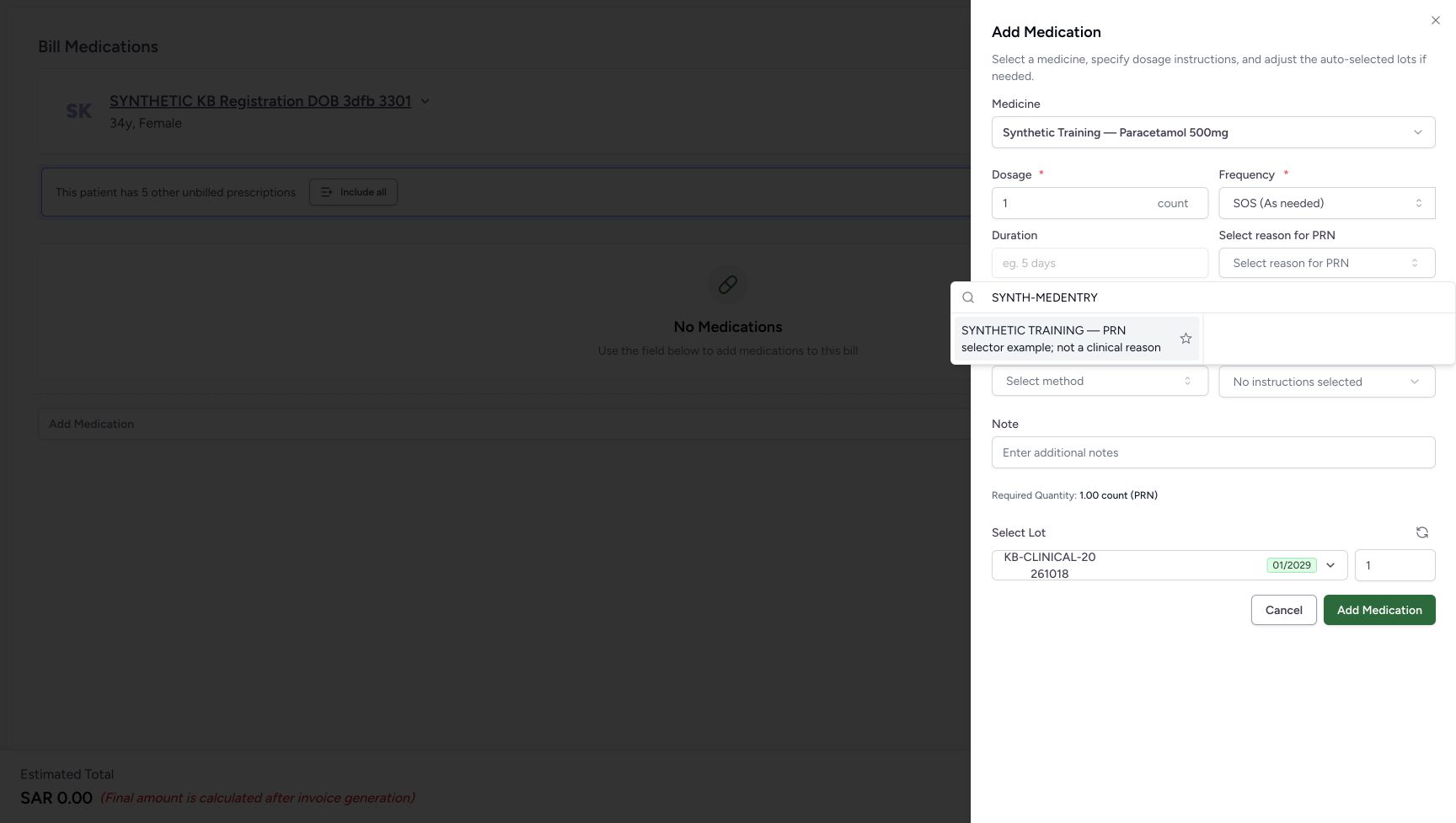Click the 01/2029 expiry badge
Screen dimensions: 1456x823
[x=1291, y=565]
